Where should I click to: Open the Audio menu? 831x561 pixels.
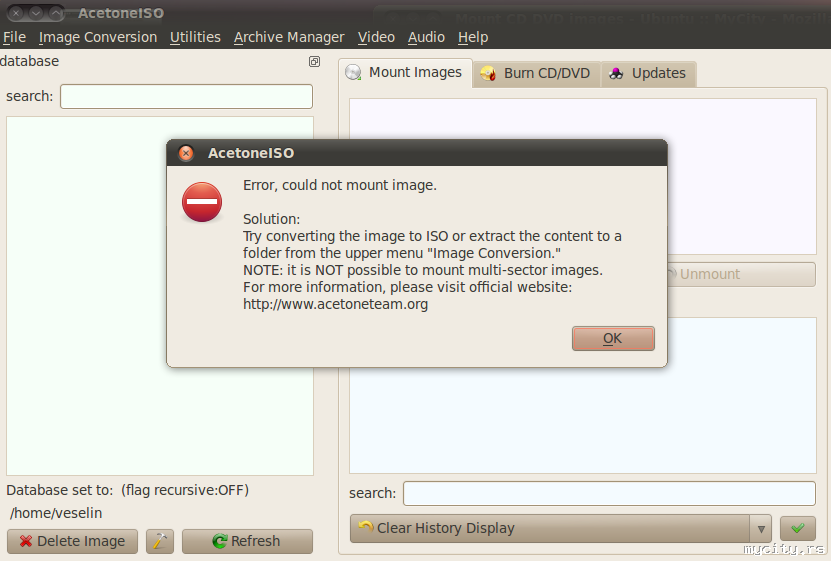(x=426, y=37)
